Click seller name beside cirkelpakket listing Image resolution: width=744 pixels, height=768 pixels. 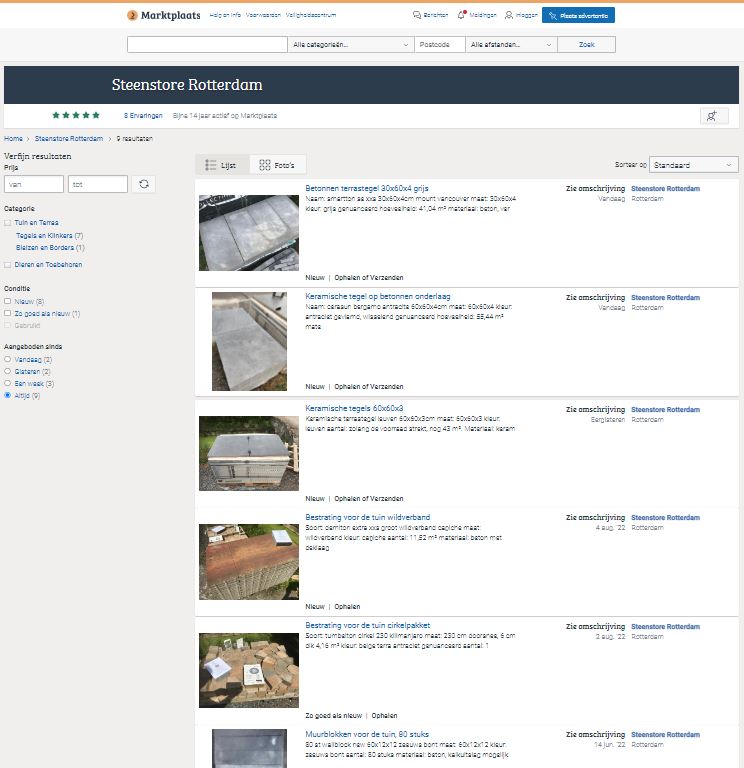(665, 626)
